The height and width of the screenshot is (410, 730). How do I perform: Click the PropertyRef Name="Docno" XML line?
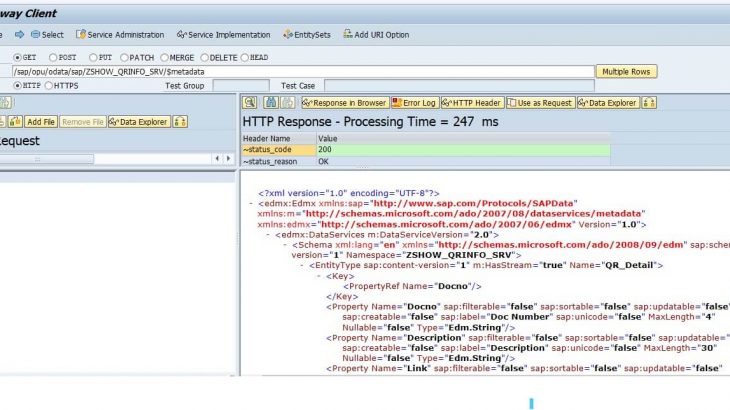[412, 286]
